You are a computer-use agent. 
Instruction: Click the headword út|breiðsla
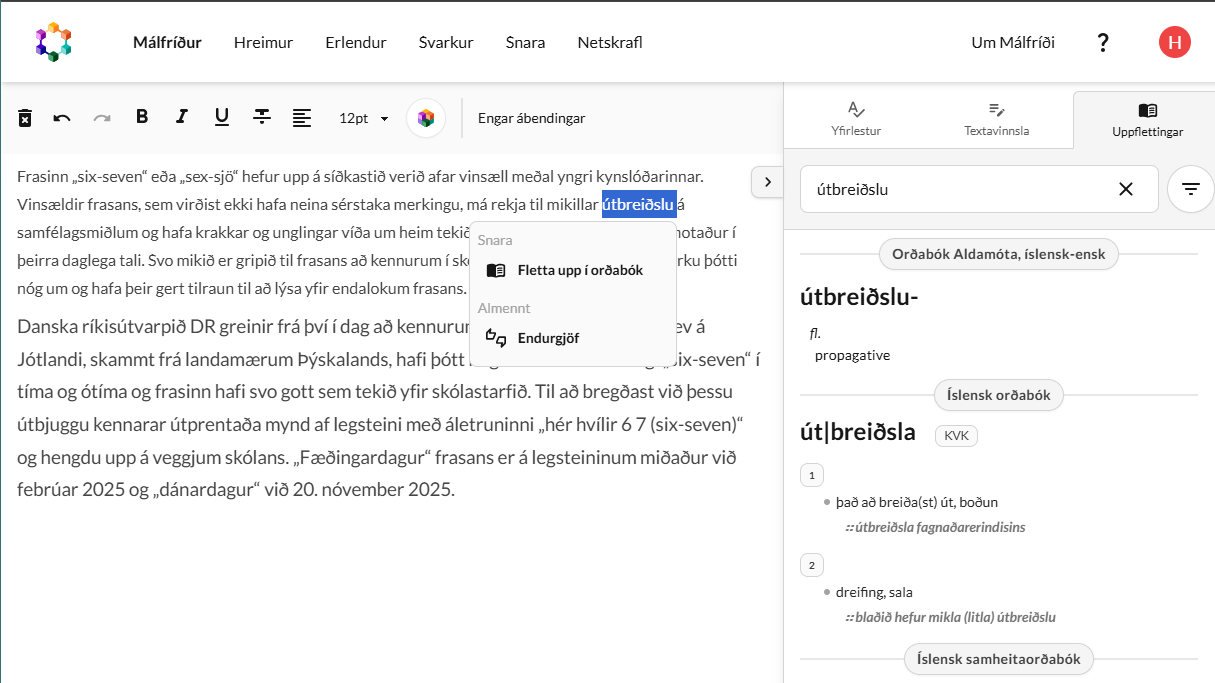click(858, 432)
